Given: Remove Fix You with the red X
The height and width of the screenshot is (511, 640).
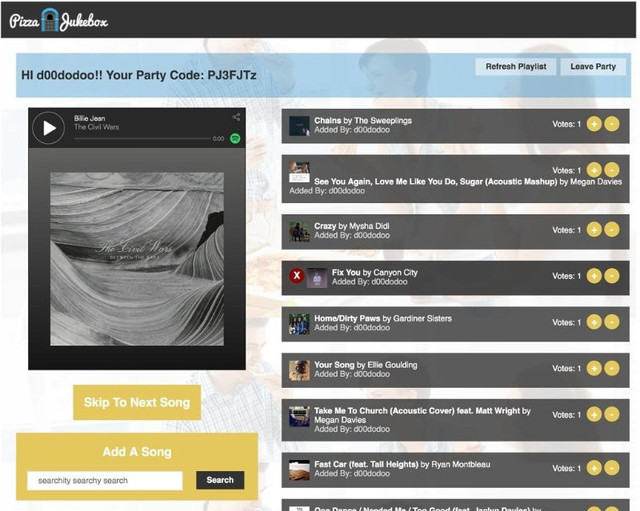Looking at the screenshot, I should [x=297, y=276].
